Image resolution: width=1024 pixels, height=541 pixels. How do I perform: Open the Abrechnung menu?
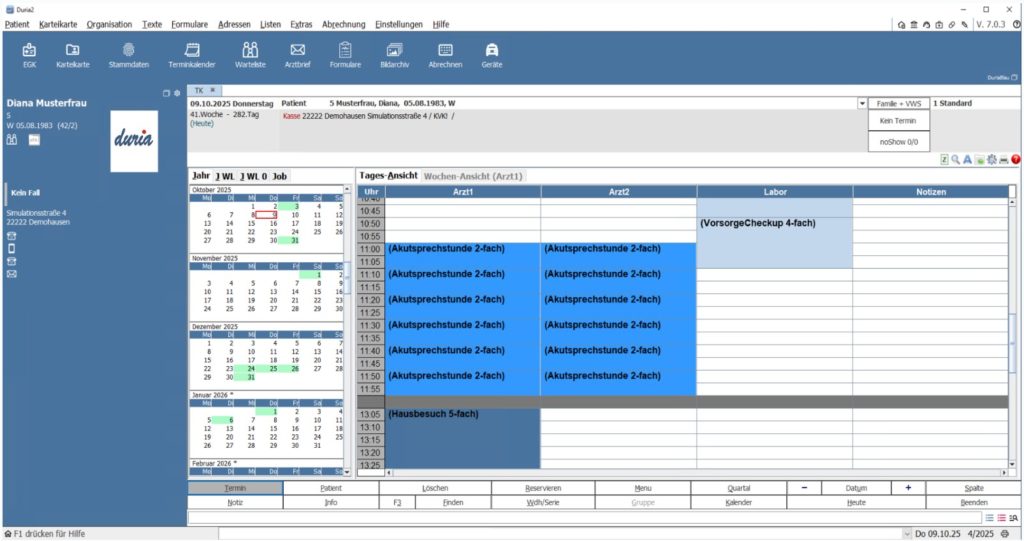click(344, 24)
